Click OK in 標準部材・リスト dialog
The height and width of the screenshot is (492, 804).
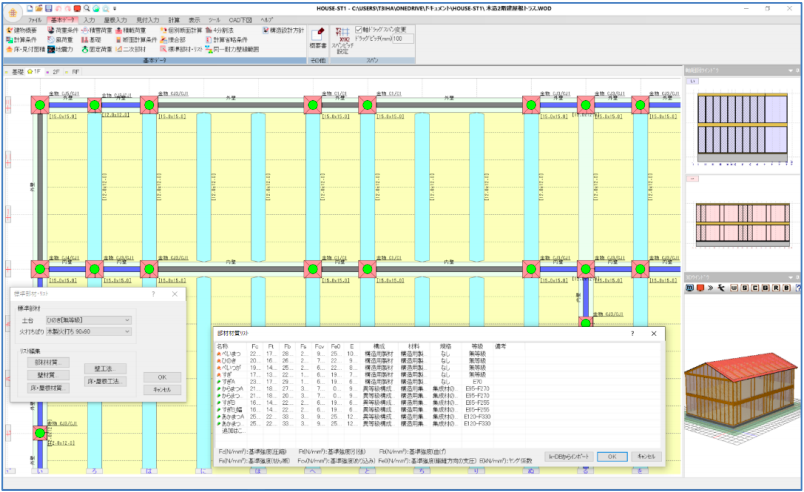[x=162, y=377]
